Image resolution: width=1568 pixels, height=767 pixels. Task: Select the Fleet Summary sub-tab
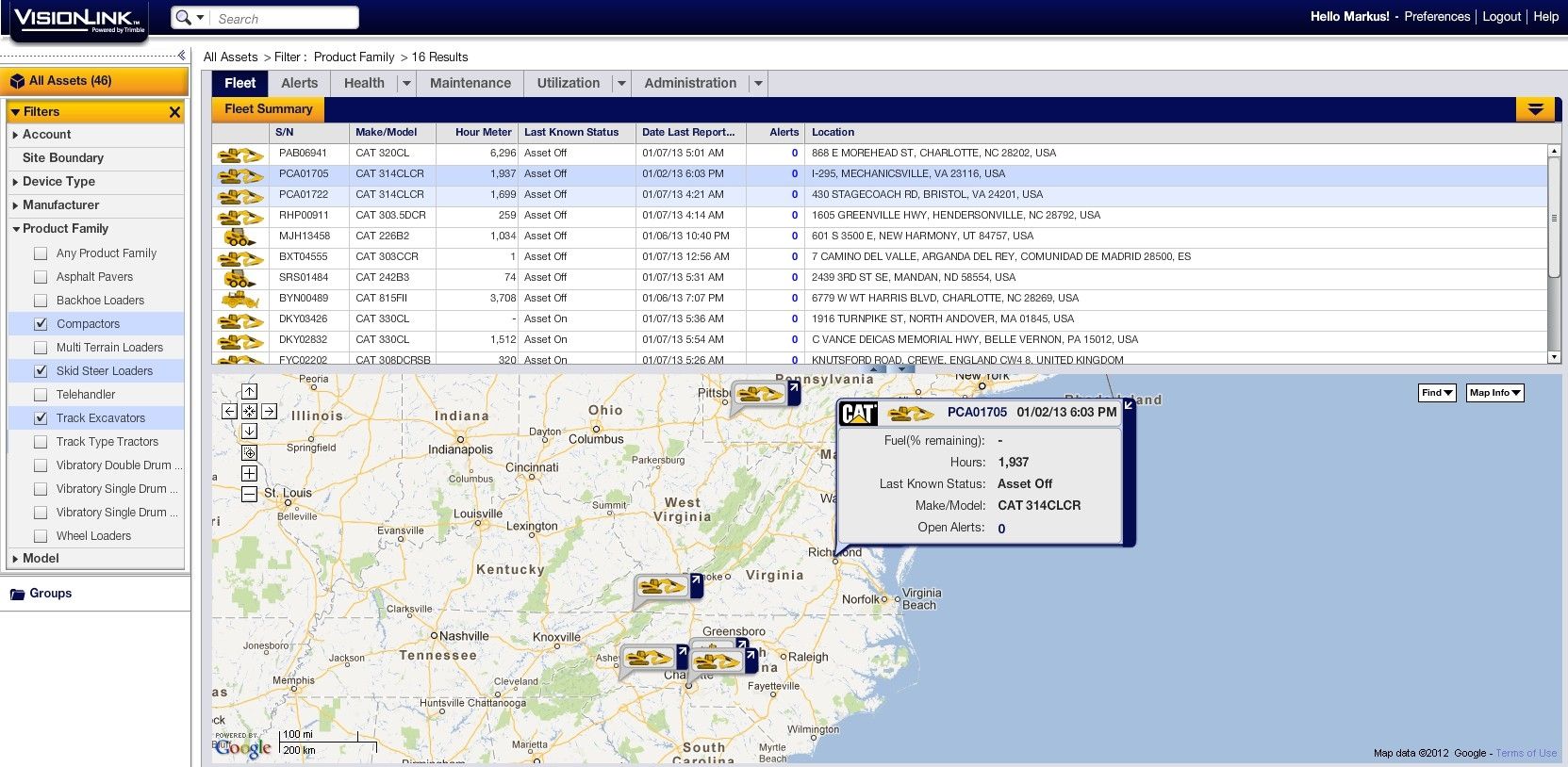269,109
